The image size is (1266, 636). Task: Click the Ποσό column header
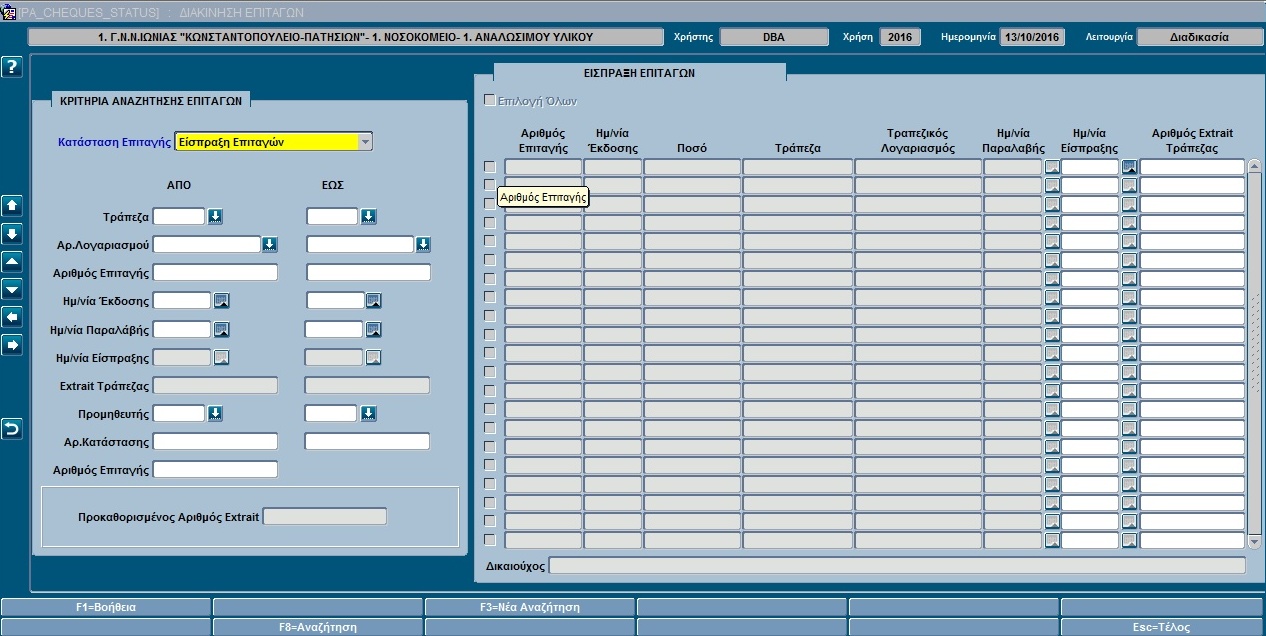click(x=692, y=148)
